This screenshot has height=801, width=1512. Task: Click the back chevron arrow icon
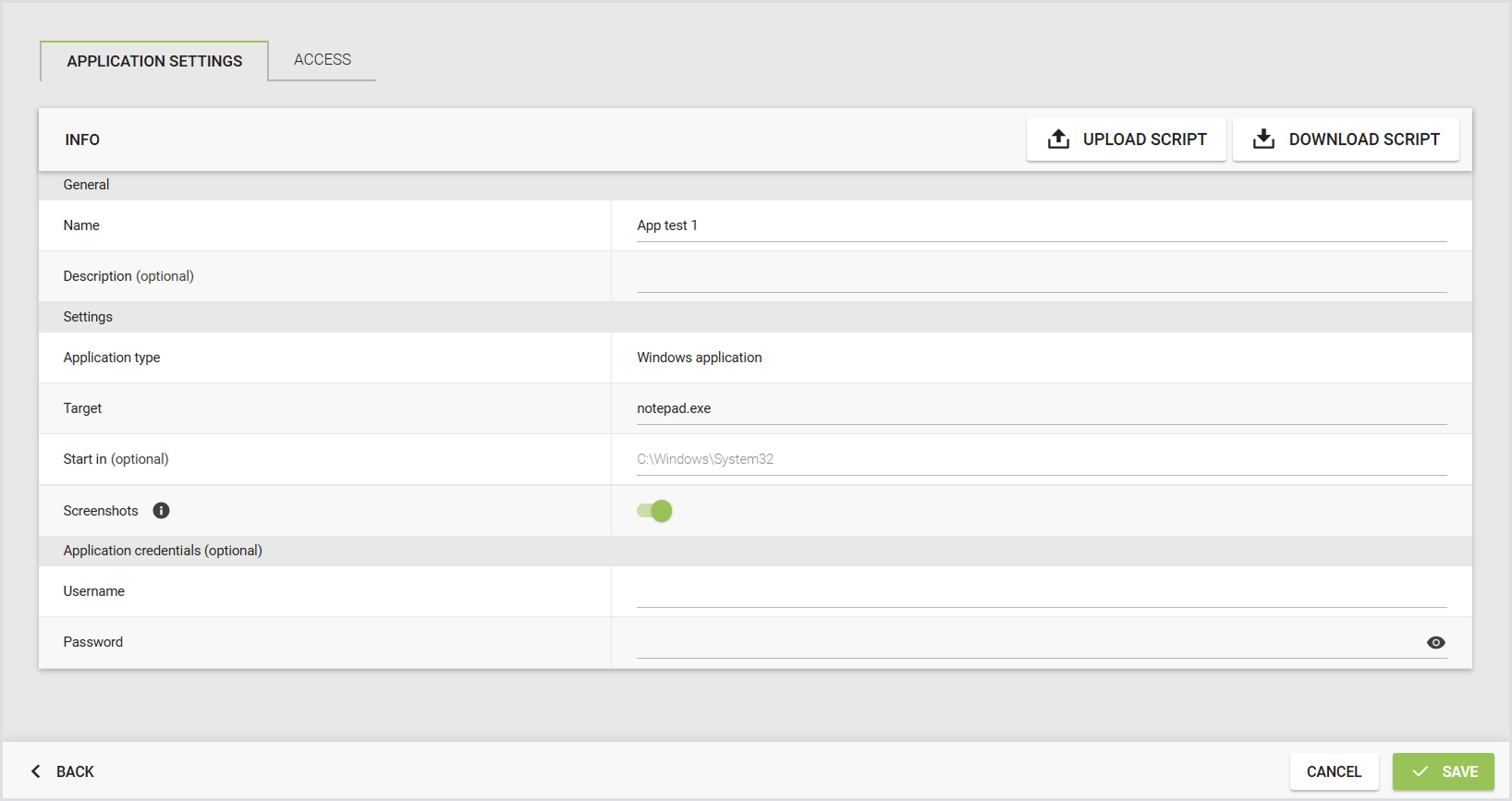tap(36, 771)
